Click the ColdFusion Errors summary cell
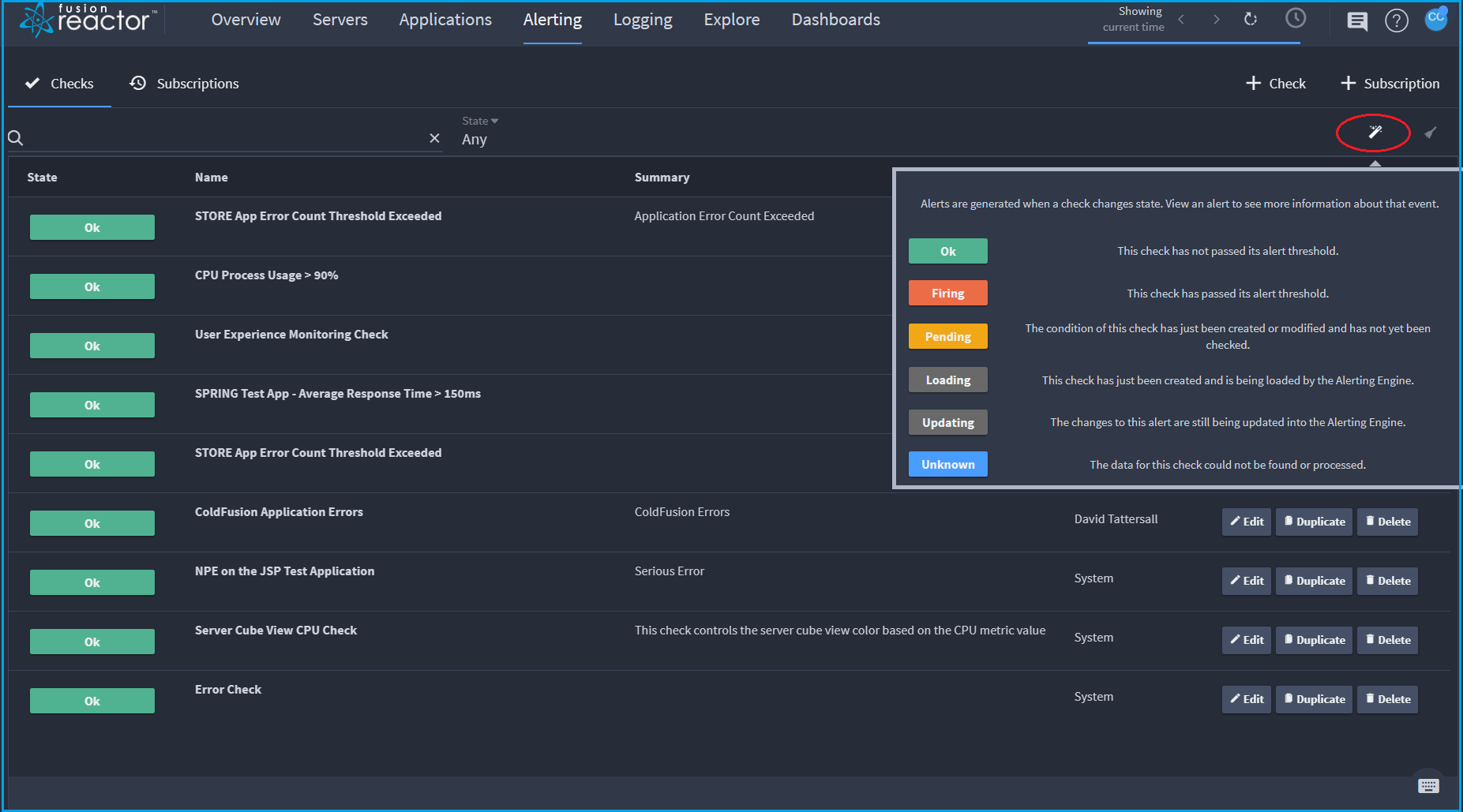Screen dimensions: 1463x812 682,512
